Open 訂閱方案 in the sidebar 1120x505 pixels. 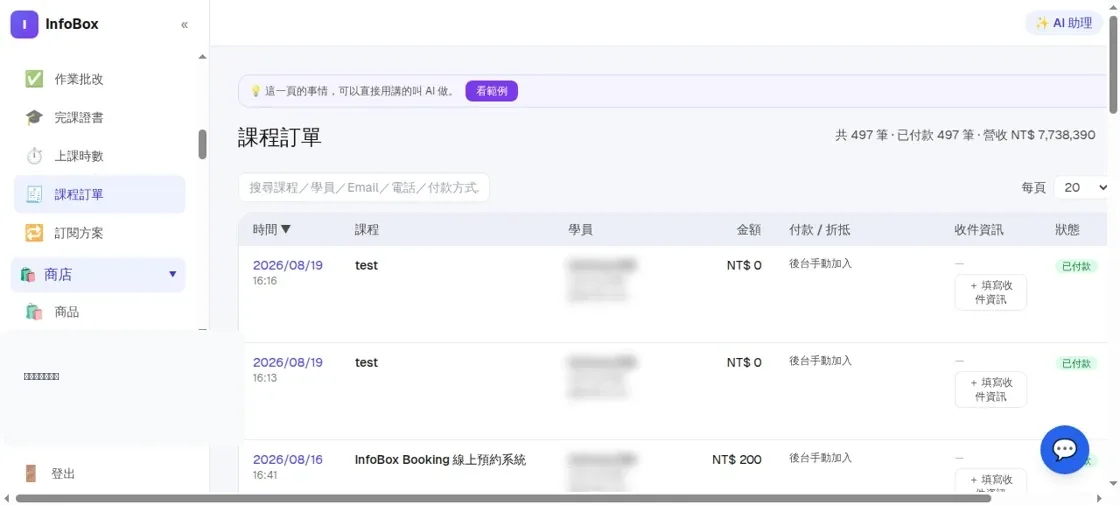click(x=99, y=233)
